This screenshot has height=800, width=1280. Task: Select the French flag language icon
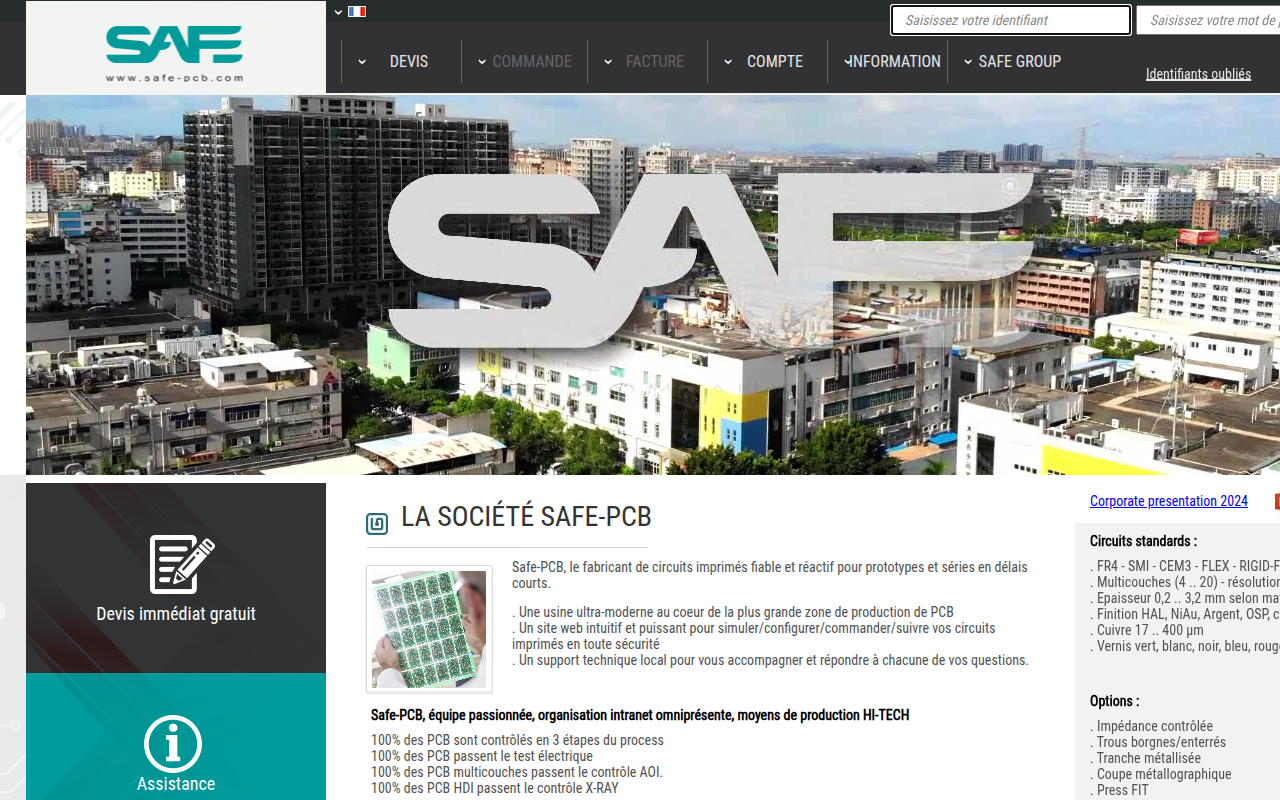tap(357, 12)
